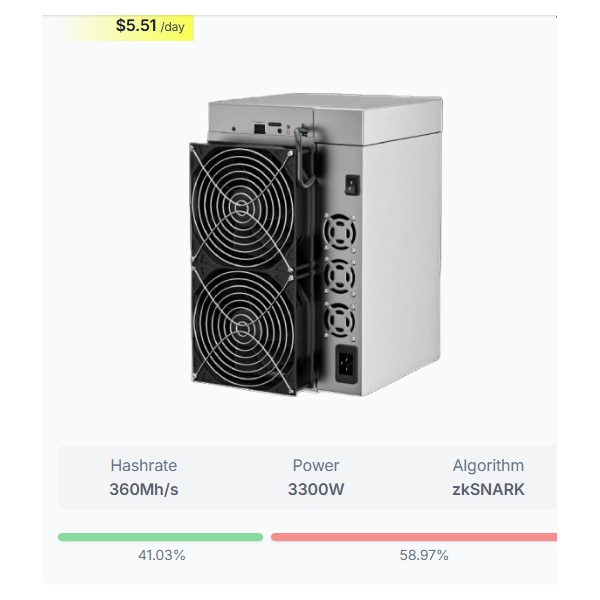Viewport: 600px width, 600px height.
Task: Click the upper fan on the miner image
Action: [x=242, y=207]
